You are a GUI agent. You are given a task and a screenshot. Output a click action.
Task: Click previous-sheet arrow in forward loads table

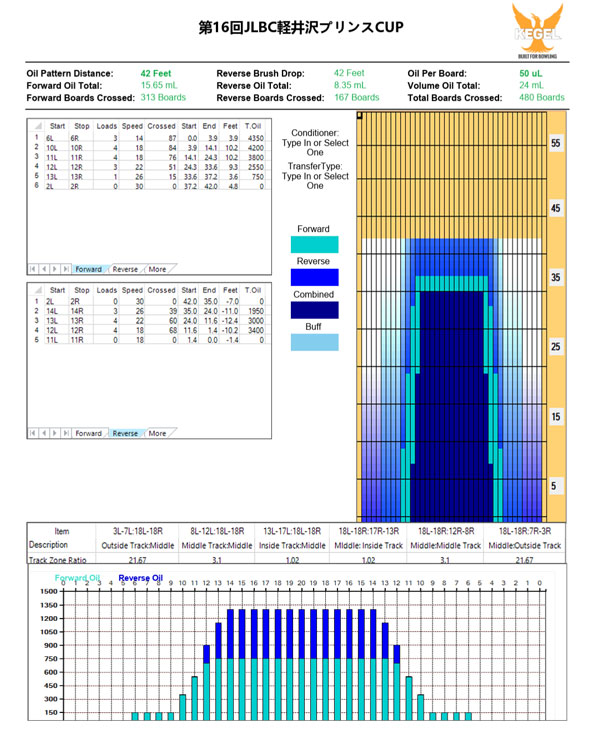coord(44,269)
